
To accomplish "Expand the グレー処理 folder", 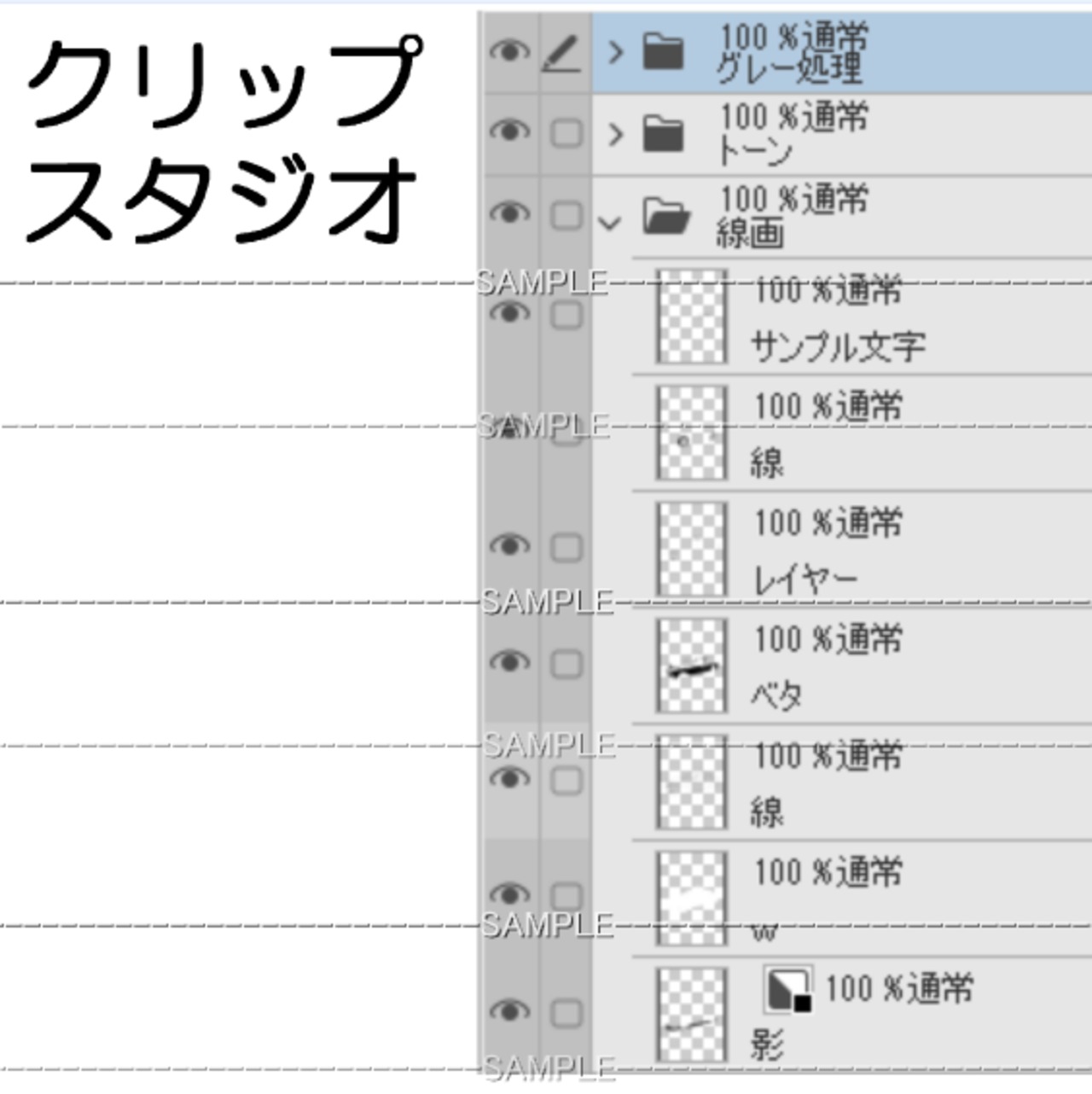I will click(x=615, y=53).
